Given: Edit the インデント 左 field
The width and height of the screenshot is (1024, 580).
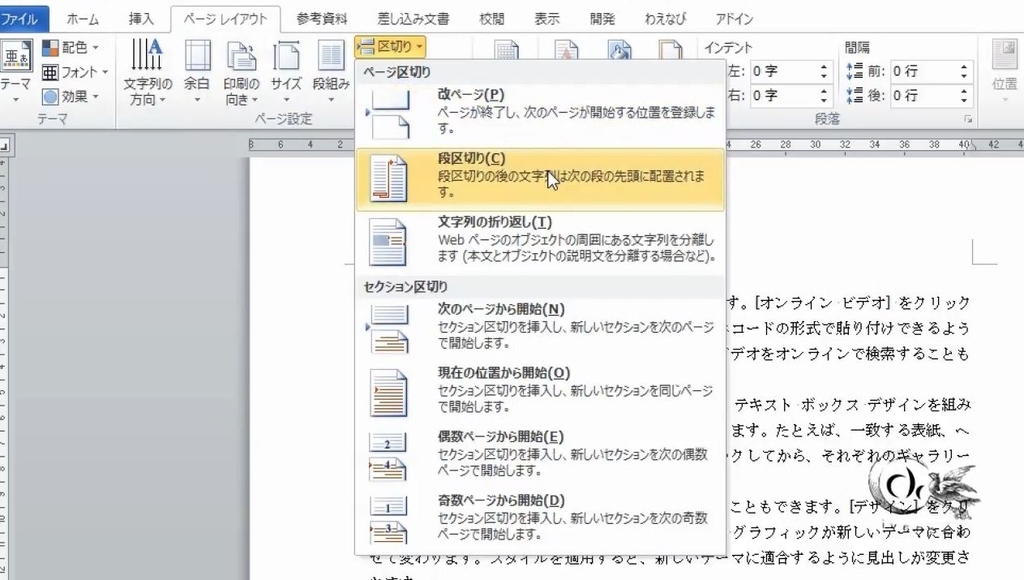Looking at the screenshot, I should (x=782, y=71).
